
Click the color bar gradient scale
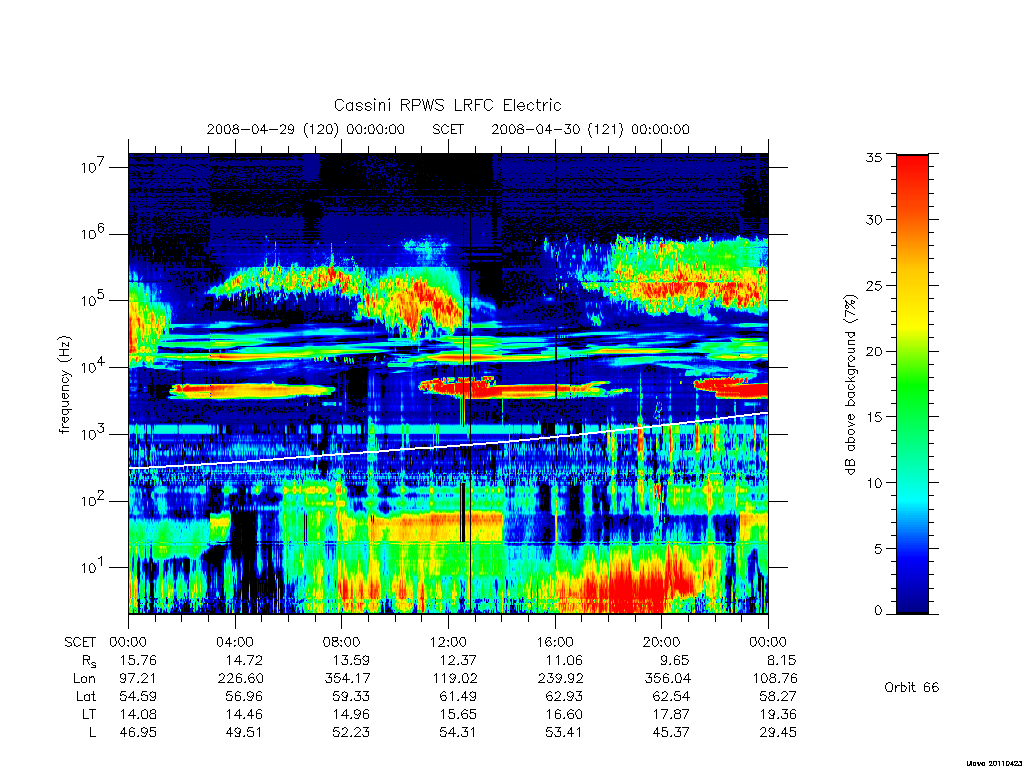[912, 384]
